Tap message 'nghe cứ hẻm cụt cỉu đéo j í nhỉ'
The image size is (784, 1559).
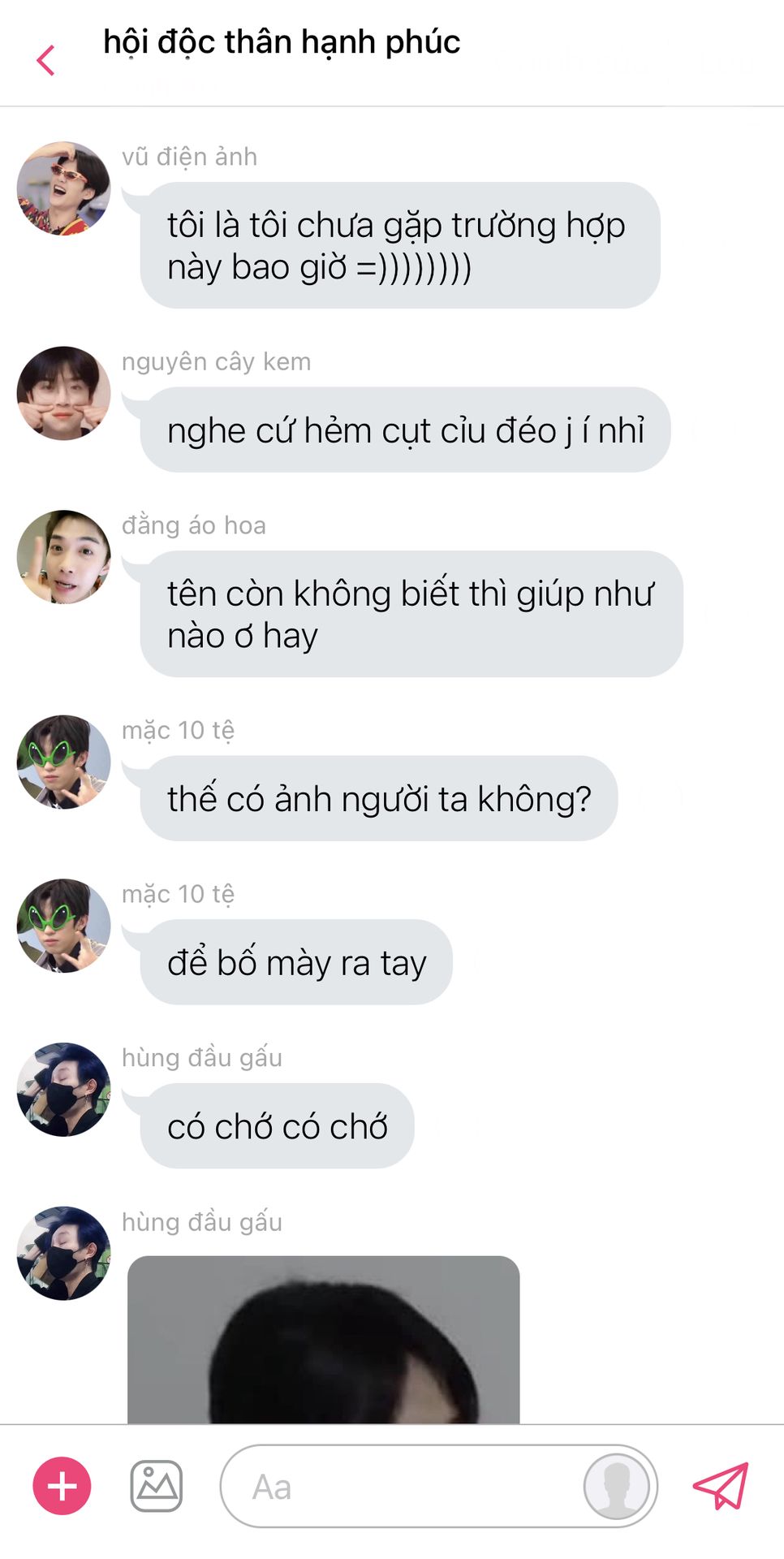pos(405,430)
